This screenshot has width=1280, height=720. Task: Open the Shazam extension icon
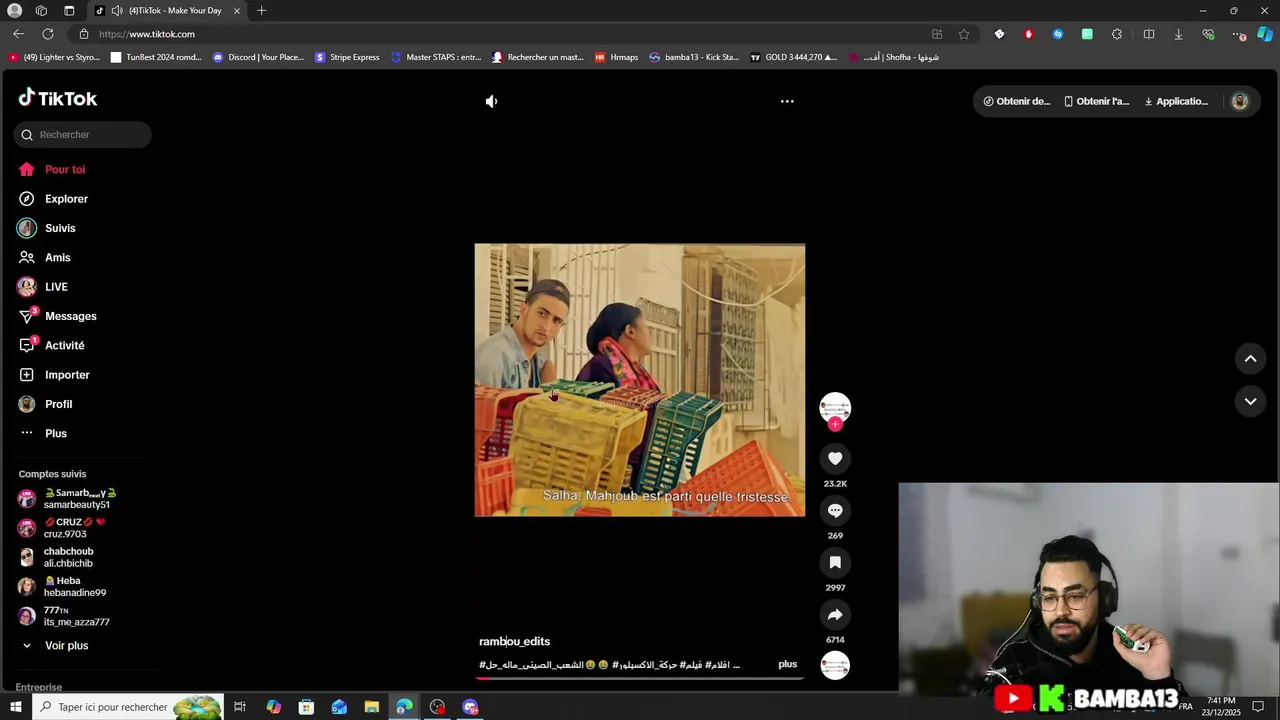pos(1057,34)
